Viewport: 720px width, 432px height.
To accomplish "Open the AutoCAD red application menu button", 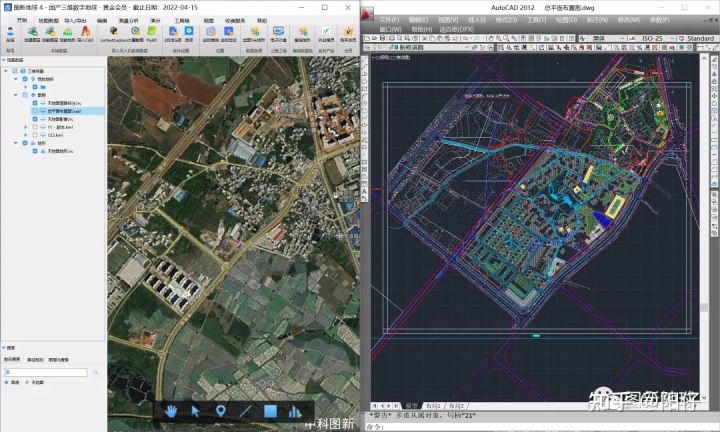I will (x=367, y=13).
